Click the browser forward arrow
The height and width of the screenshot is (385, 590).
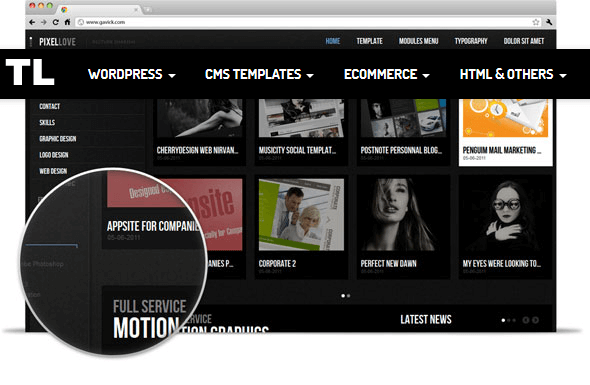44,22
